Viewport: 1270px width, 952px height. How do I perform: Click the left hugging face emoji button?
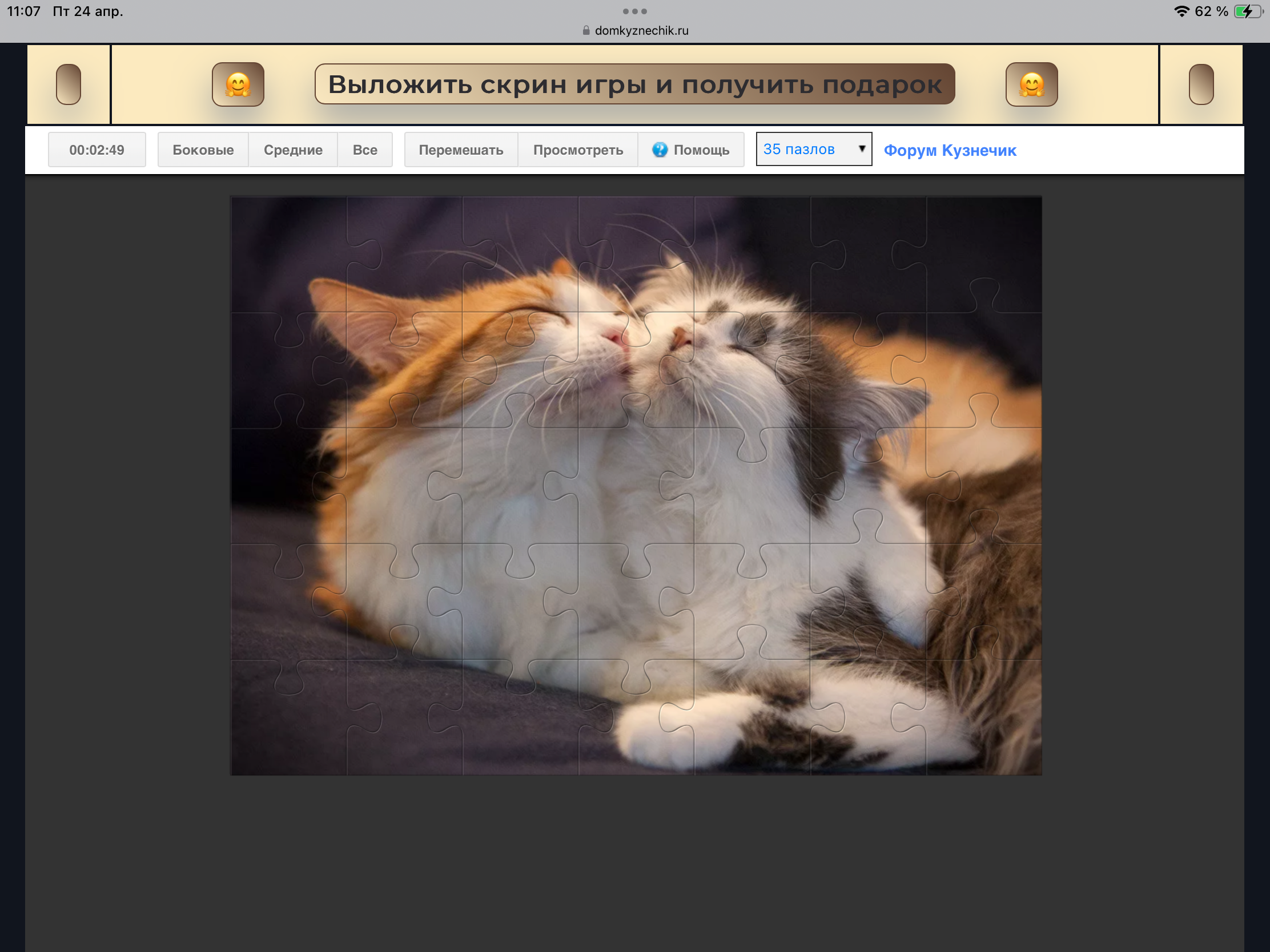238,84
